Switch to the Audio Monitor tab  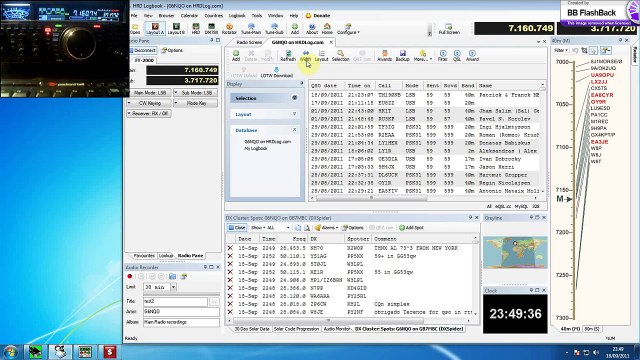pyautogui.click(x=337, y=329)
